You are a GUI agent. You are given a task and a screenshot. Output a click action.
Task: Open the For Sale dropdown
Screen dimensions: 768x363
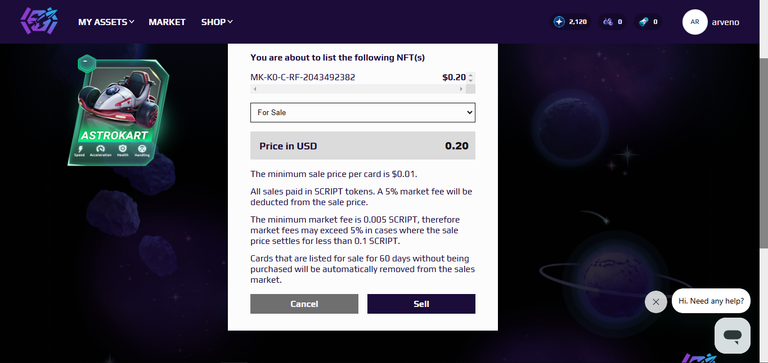pos(362,112)
